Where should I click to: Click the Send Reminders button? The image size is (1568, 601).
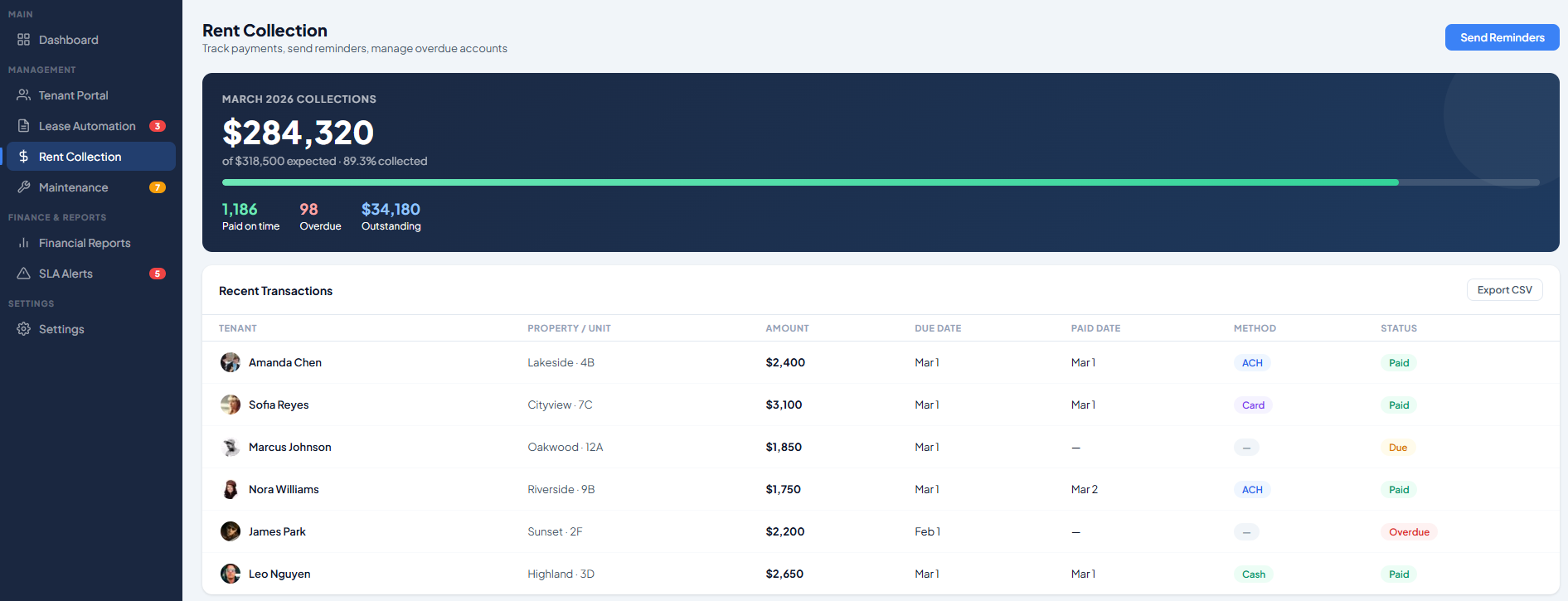click(x=1502, y=37)
